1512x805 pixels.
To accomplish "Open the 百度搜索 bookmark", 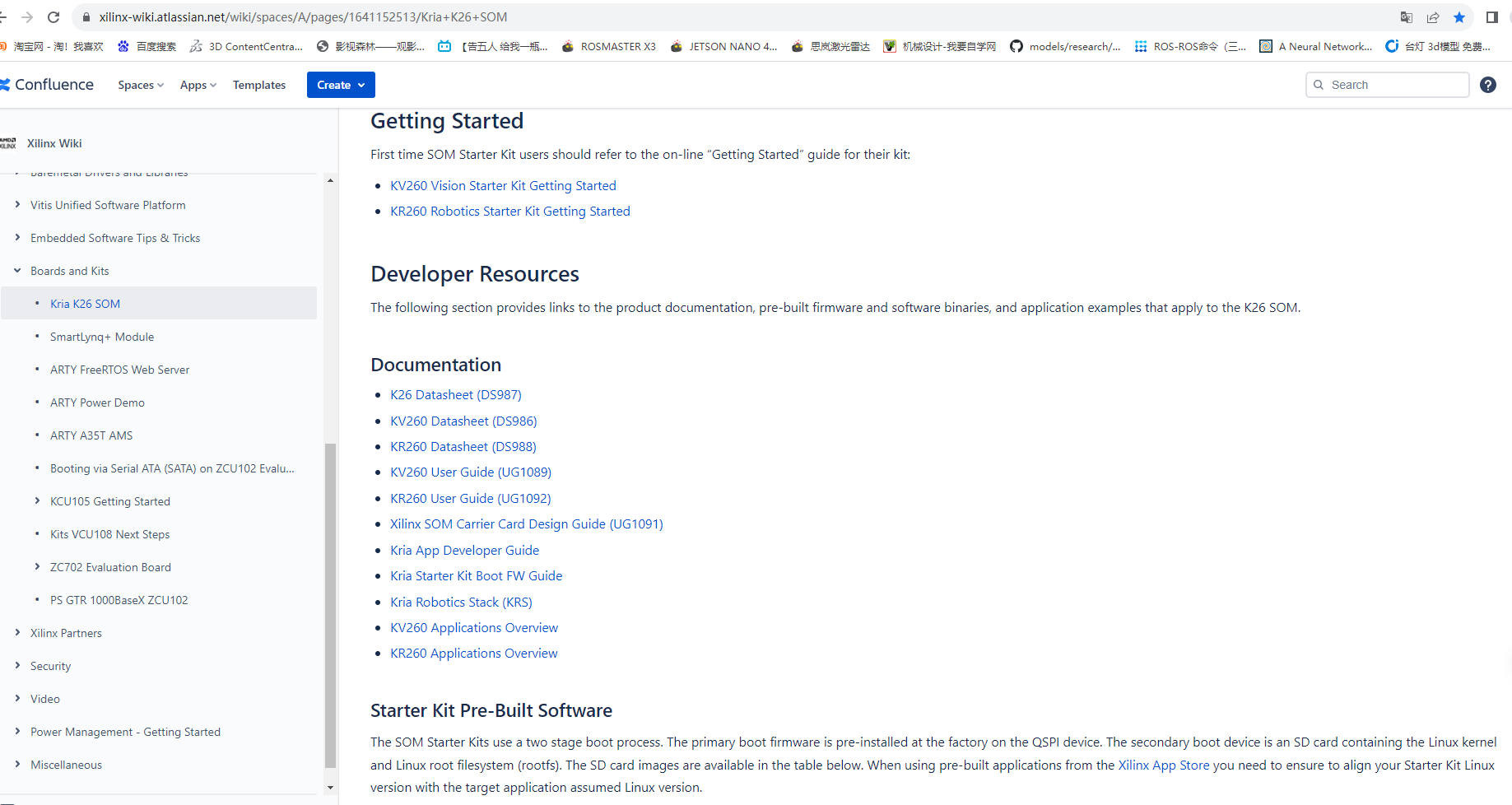I will 147,47.
